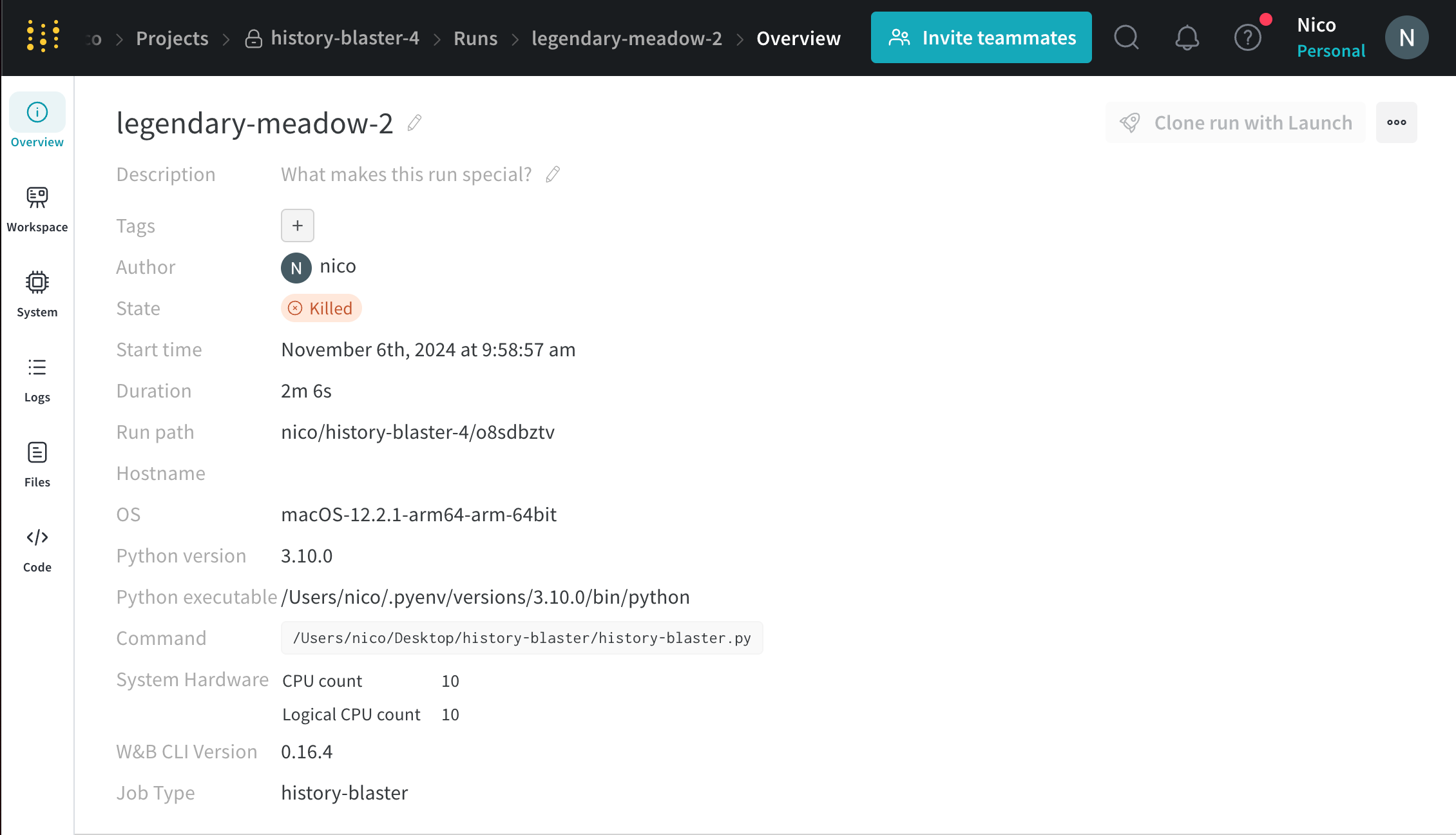1456x835 pixels.
Task: Open the notifications bell icon
Action: coord(1187,37)
